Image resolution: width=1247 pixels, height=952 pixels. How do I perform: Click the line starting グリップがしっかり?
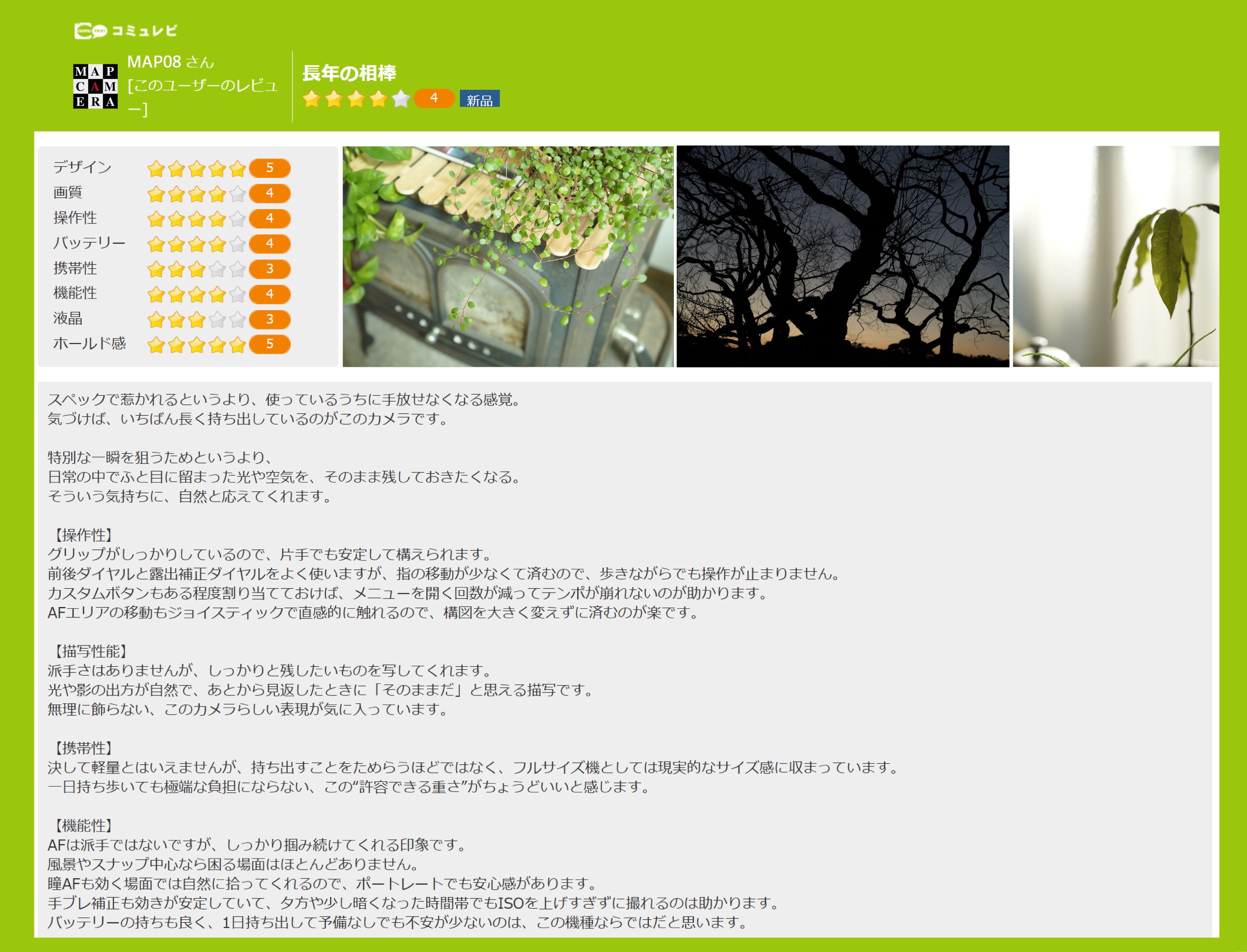[270, 555]
